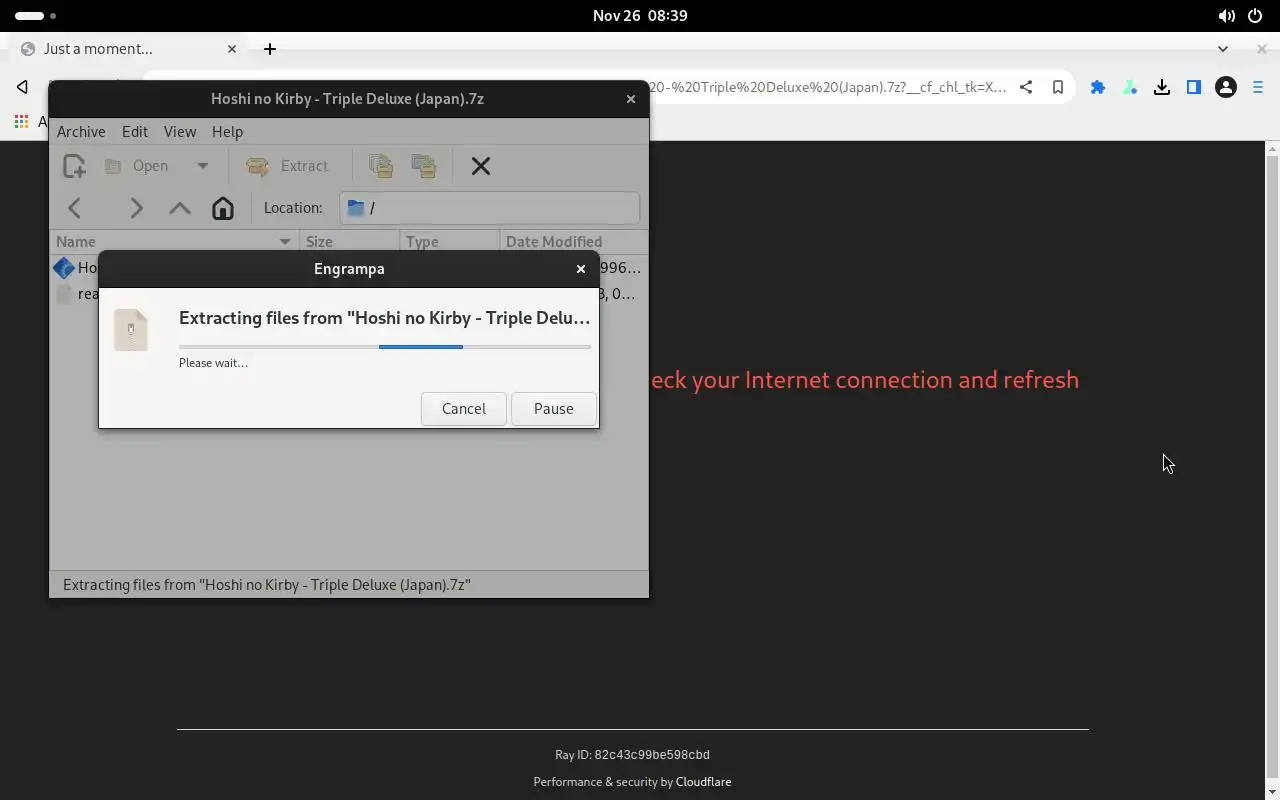The image size is (1280, 800).
Task: Click the stop operation X icon
Action: click(481, 166)
